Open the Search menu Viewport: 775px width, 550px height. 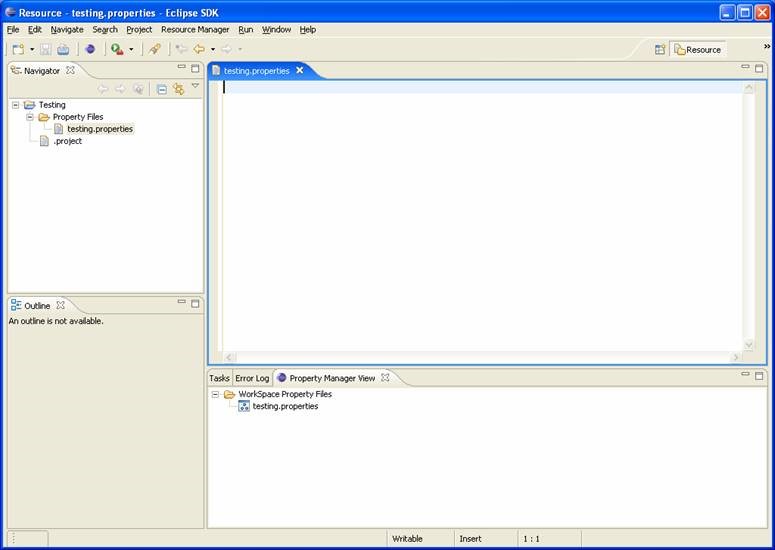coord(105,30)
